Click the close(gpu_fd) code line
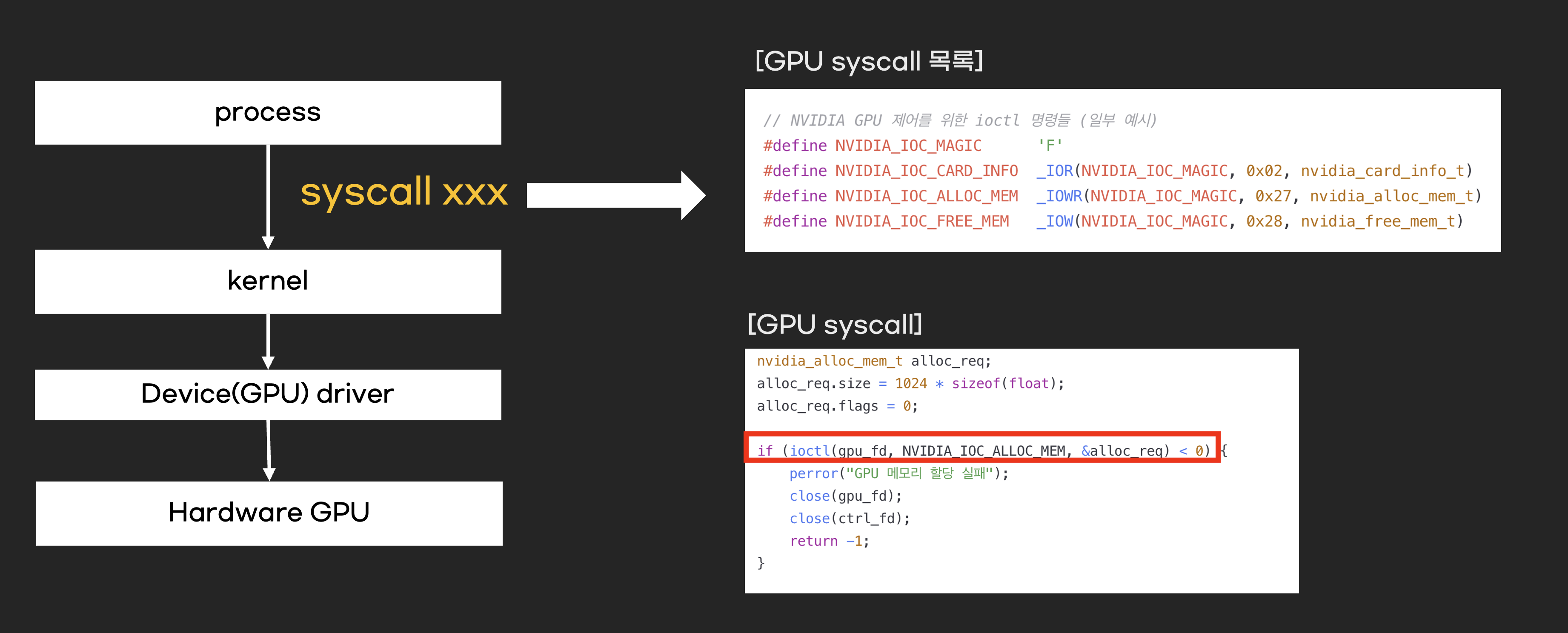 [x=845, y=496]
